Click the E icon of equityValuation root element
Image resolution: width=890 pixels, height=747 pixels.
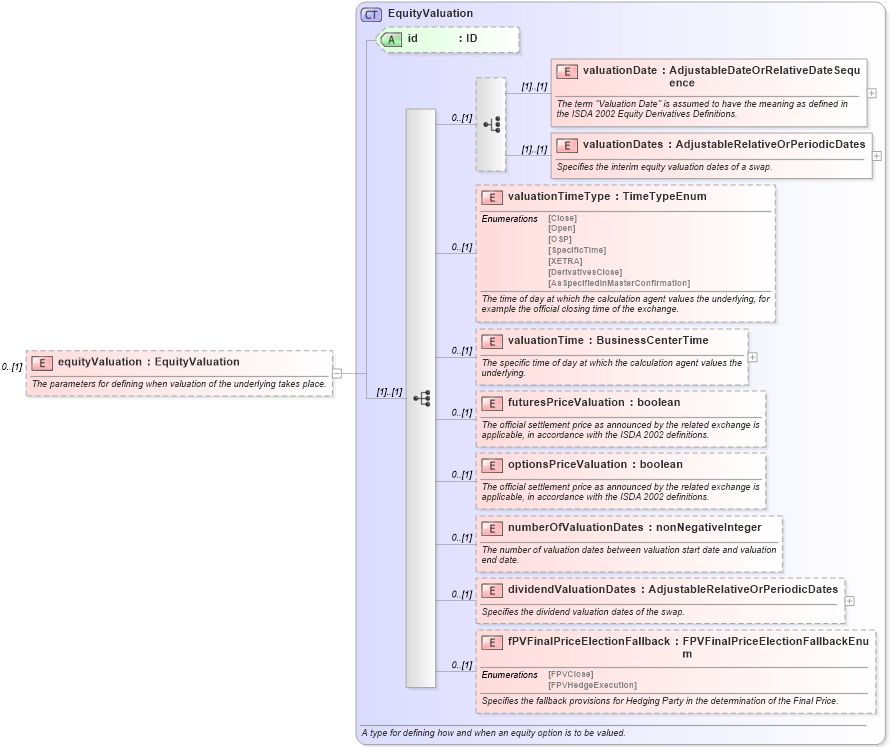[x=41, y=362]
